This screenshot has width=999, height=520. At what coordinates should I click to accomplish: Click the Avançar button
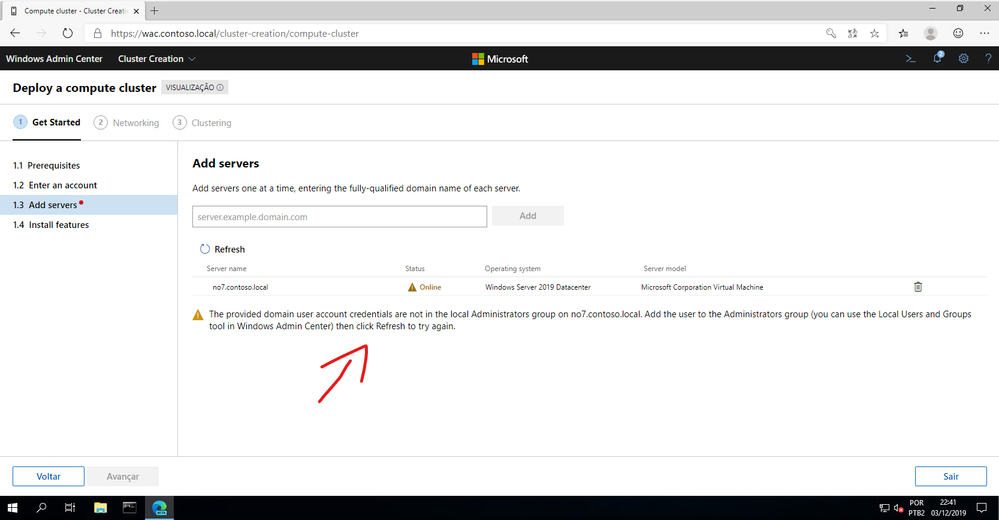[x=123, y=476]
